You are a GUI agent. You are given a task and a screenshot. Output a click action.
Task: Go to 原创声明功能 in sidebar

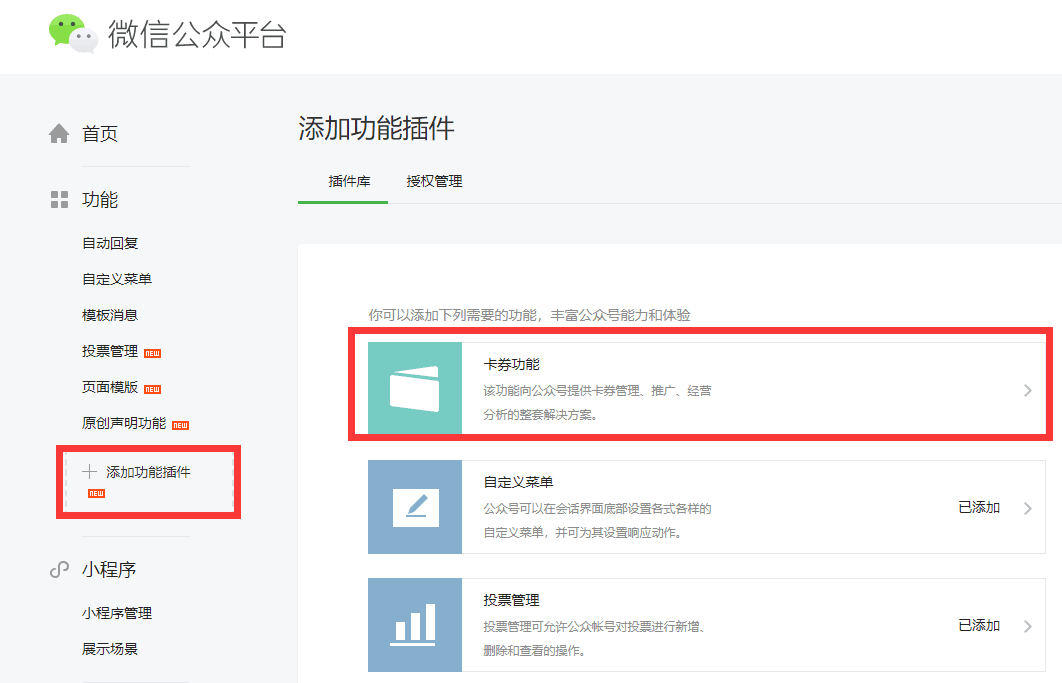[x=124, y=423]
